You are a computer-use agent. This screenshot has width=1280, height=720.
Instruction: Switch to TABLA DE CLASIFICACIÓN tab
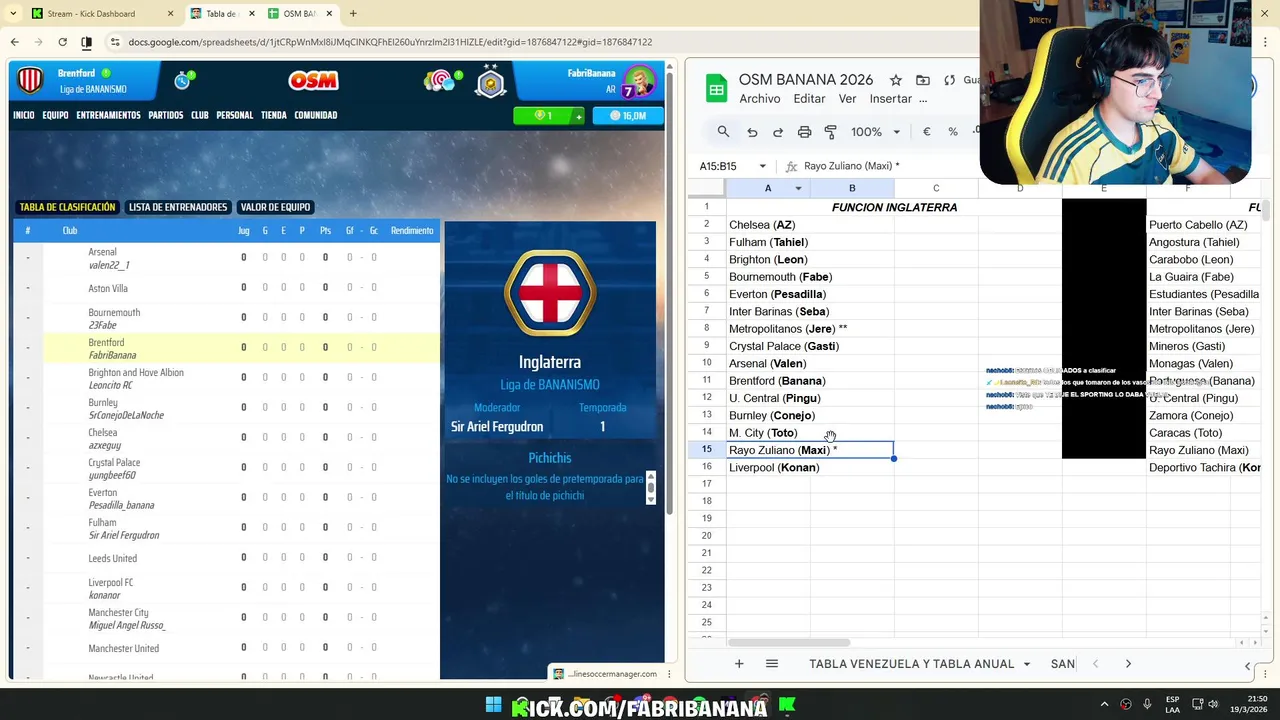click(67, 207)
